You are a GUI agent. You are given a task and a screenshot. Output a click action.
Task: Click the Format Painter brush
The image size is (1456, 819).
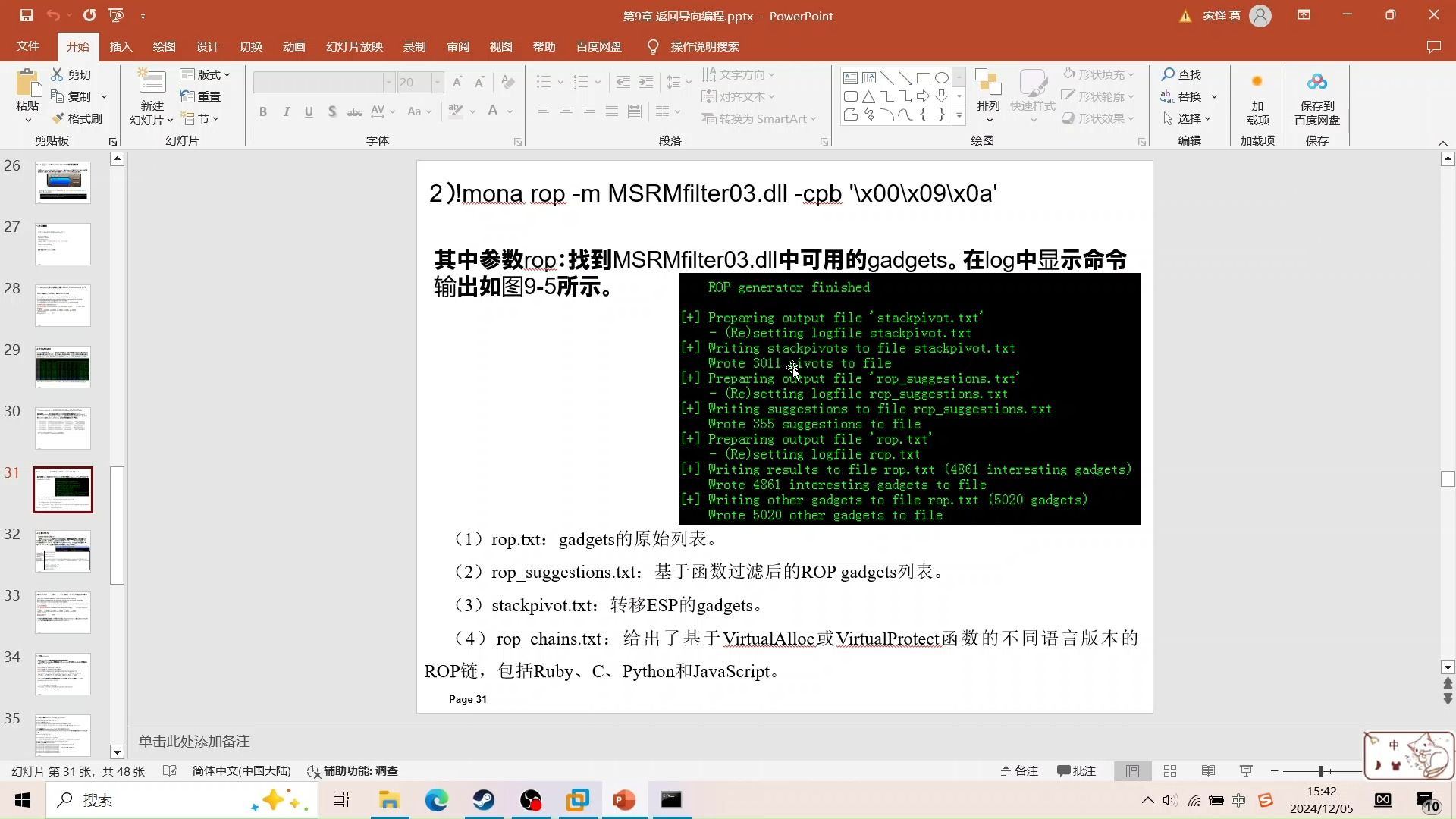coord(77,118)
